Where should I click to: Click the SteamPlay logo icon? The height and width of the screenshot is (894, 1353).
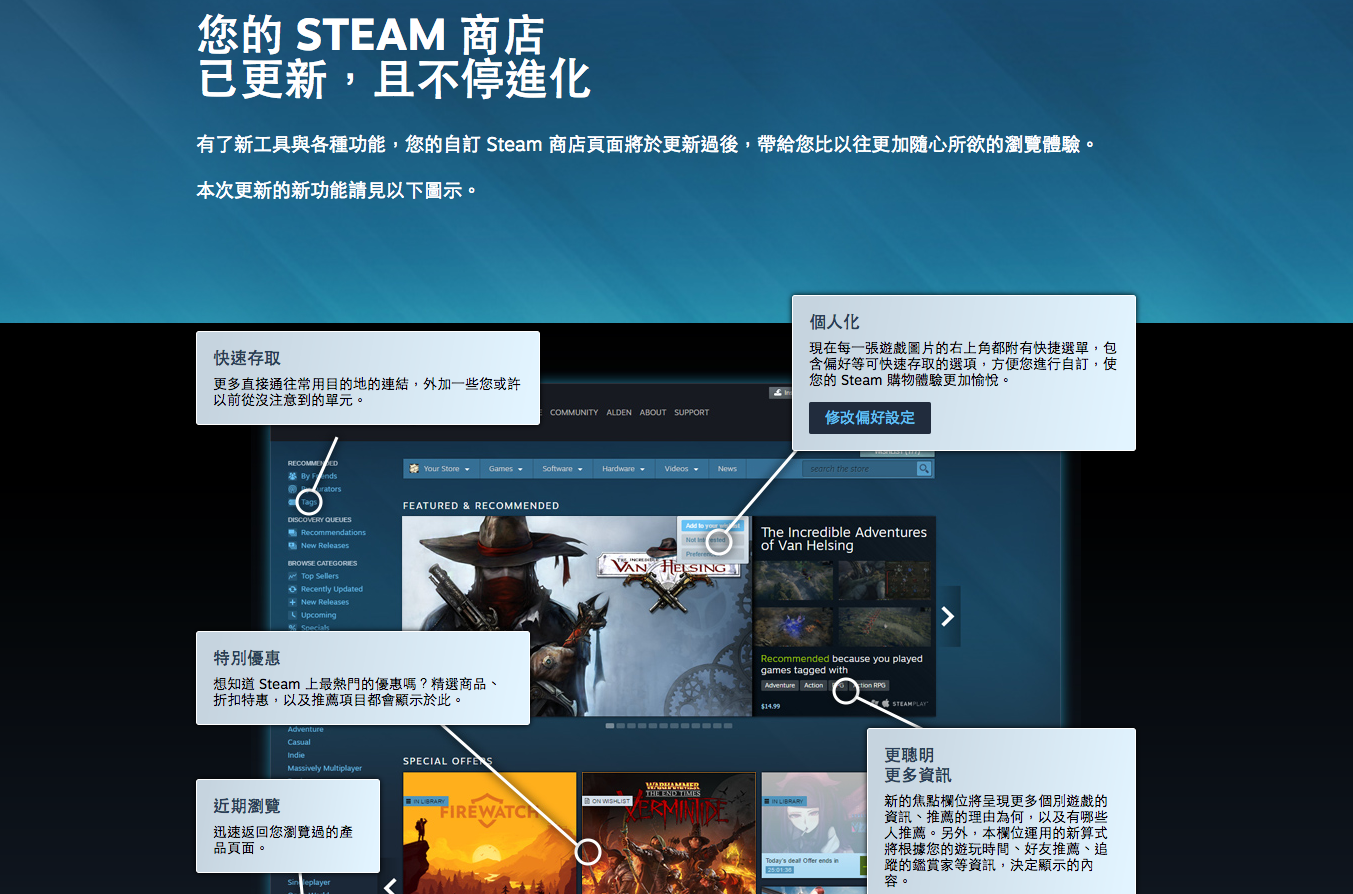[x=910, y=704]
